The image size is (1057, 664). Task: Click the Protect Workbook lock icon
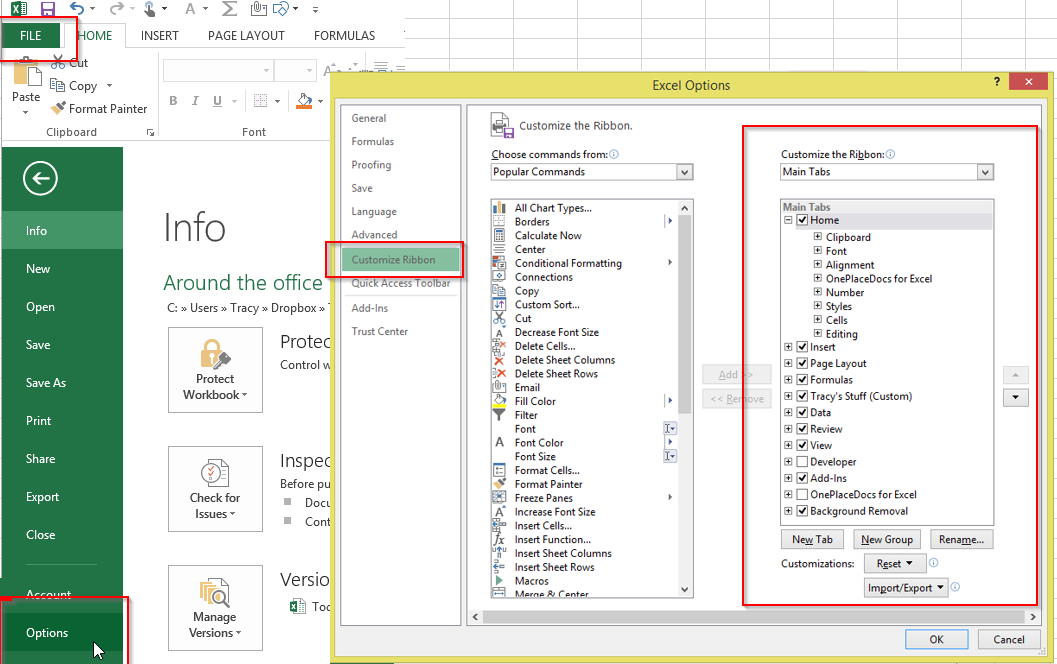pyautogui.click(x=215, y=354)
